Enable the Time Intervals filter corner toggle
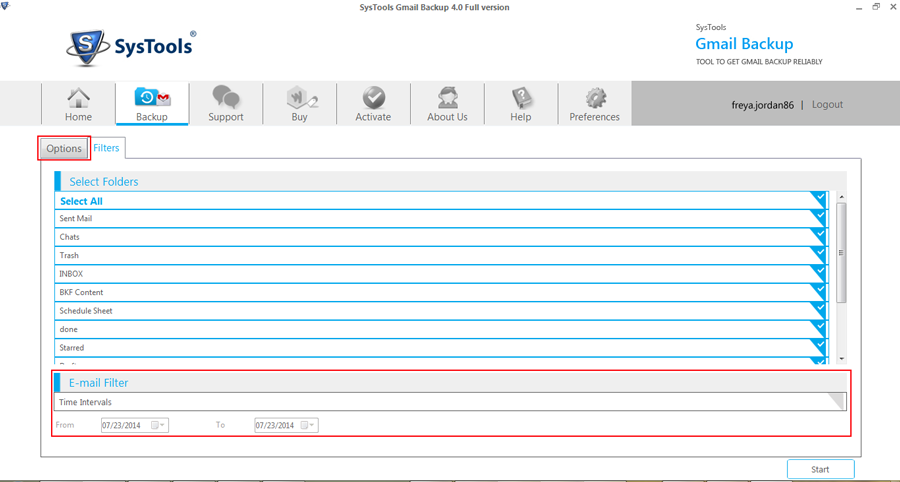 point(837,401)
